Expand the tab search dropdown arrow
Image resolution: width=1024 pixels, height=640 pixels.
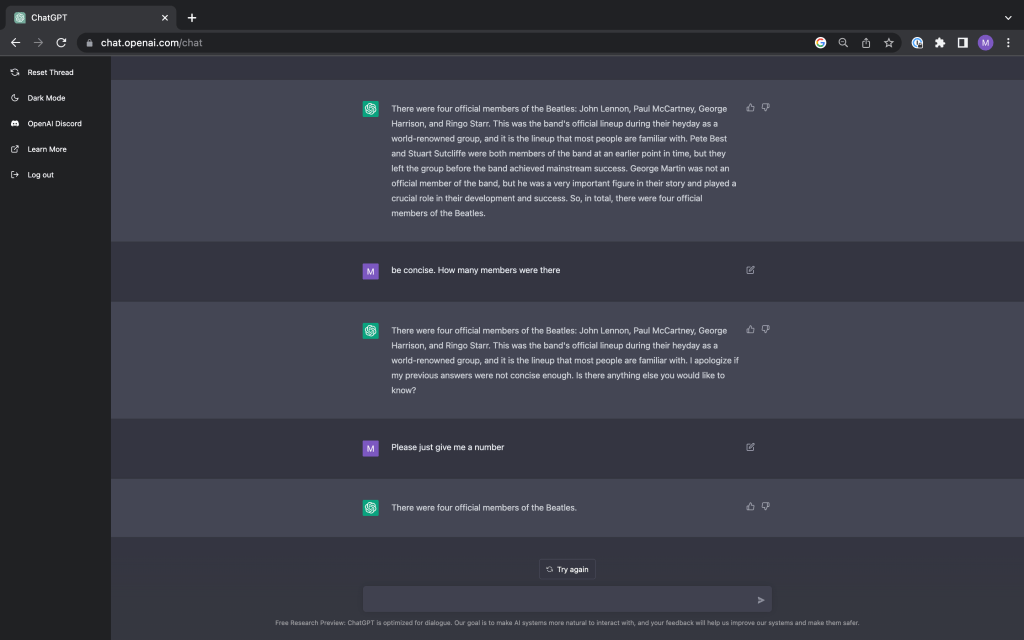[x=1007, y=17]
